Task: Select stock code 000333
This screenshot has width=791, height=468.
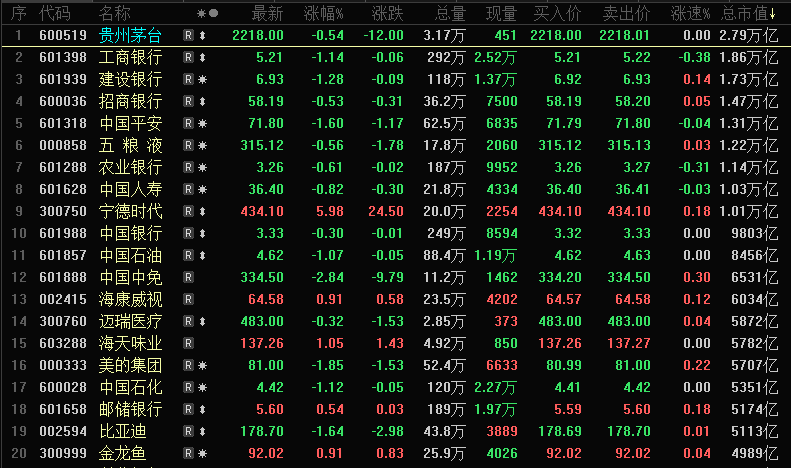Action: (x=63, y=366)
